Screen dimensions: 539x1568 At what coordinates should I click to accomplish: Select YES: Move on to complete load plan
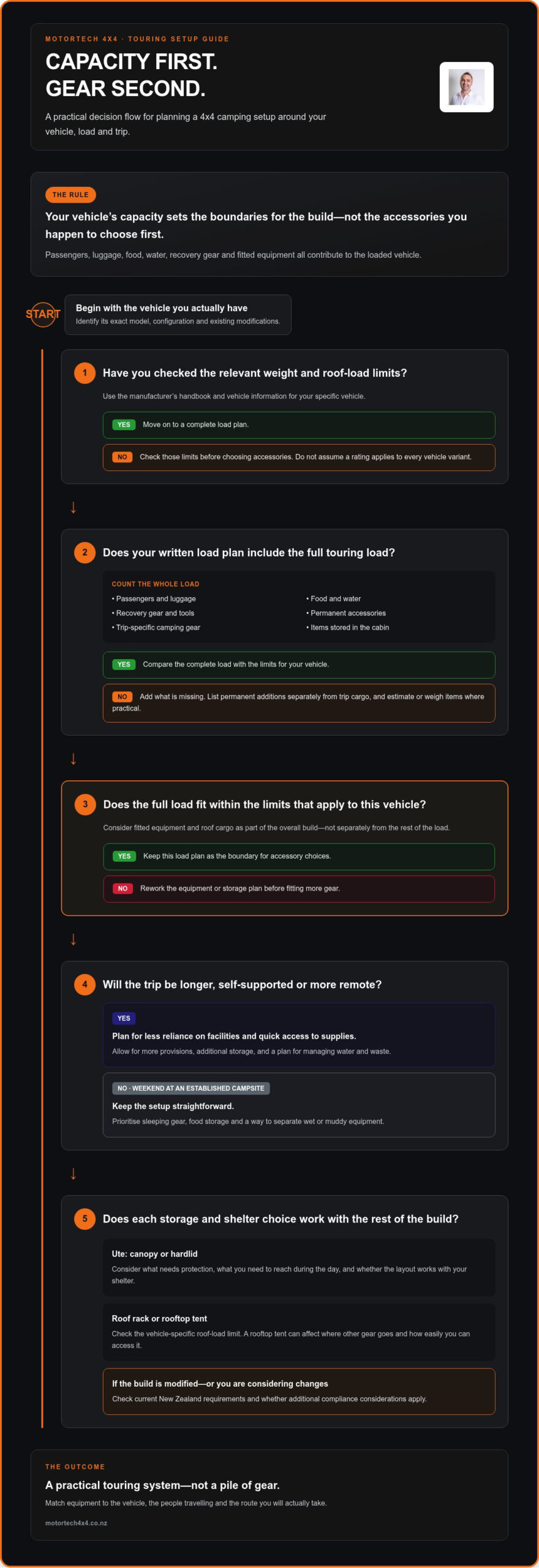(299, 425)
